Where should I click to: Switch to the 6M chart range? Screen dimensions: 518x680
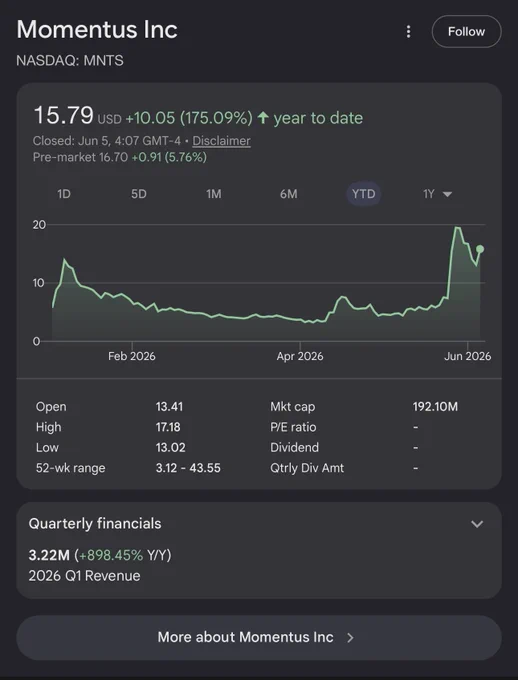[289, 194]
